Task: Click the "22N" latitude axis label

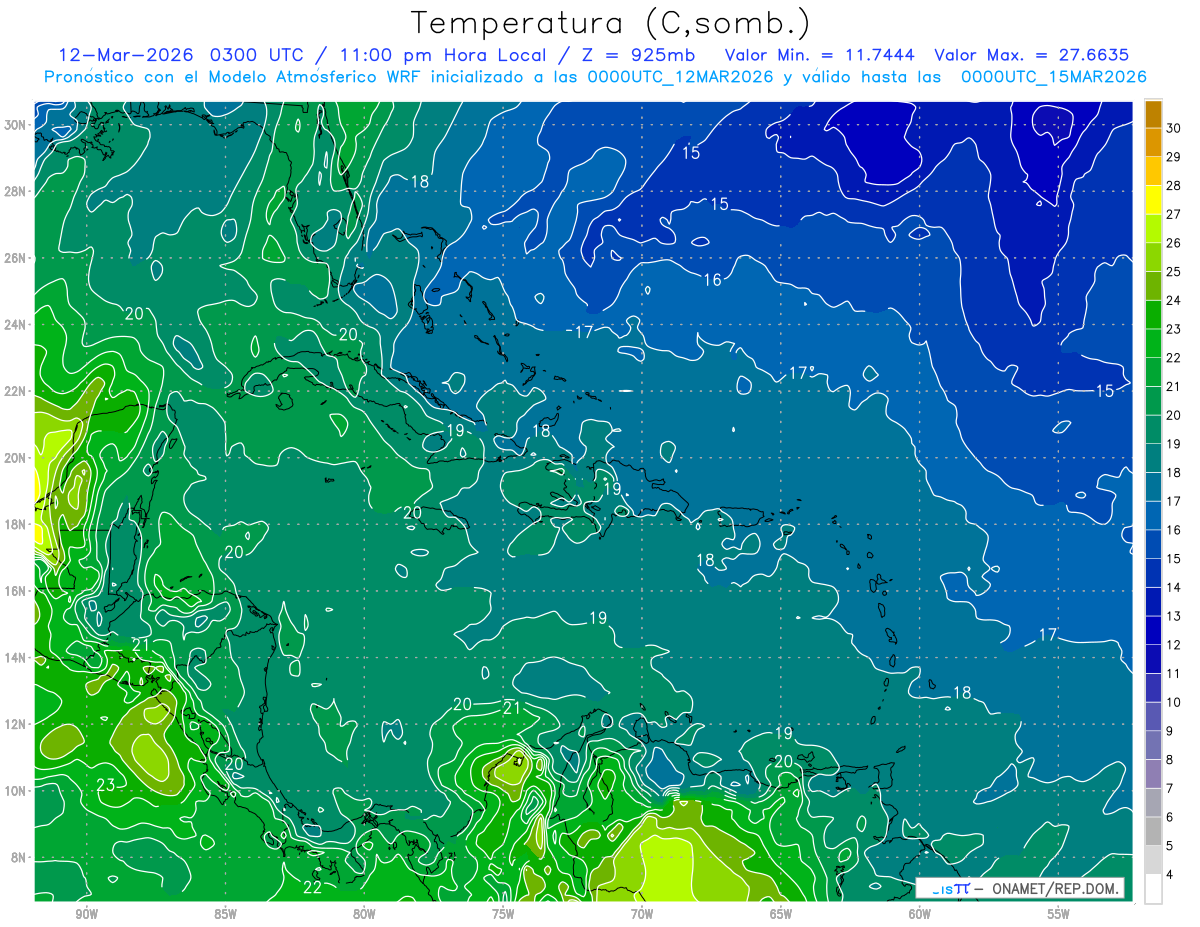Action: pos(15,391)
